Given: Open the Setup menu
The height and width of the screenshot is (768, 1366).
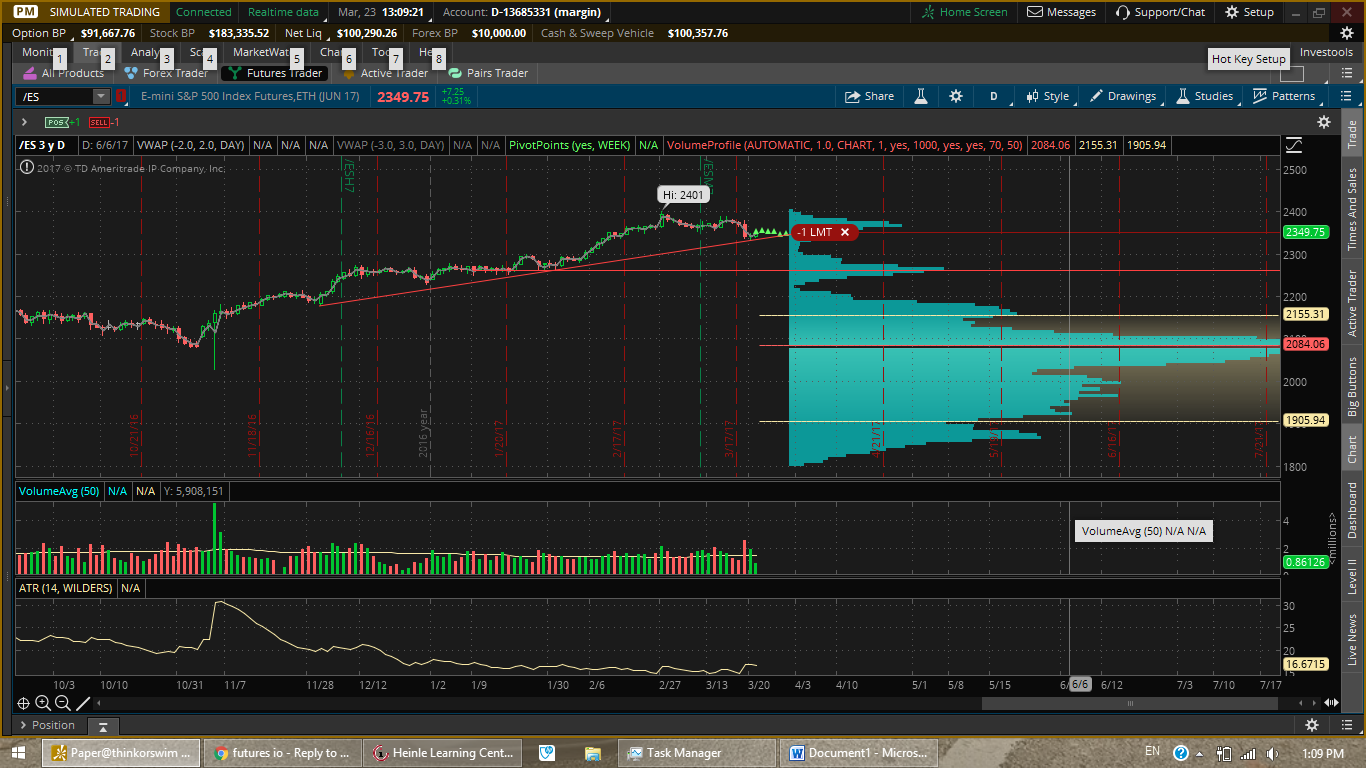Looking at the screenshot, I should click(x=1249, y=12).
